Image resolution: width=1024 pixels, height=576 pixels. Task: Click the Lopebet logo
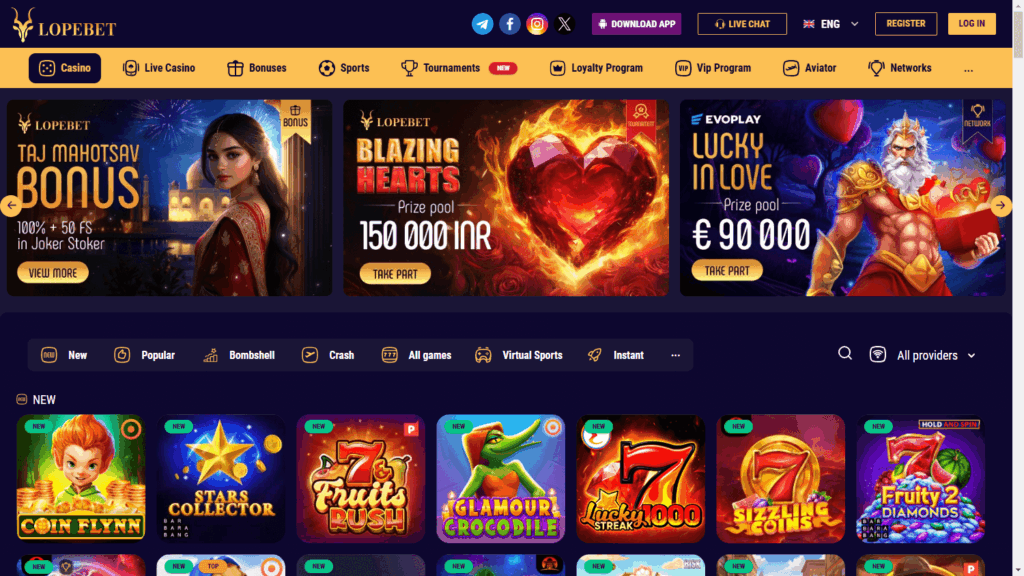click(x=63, y=25)
